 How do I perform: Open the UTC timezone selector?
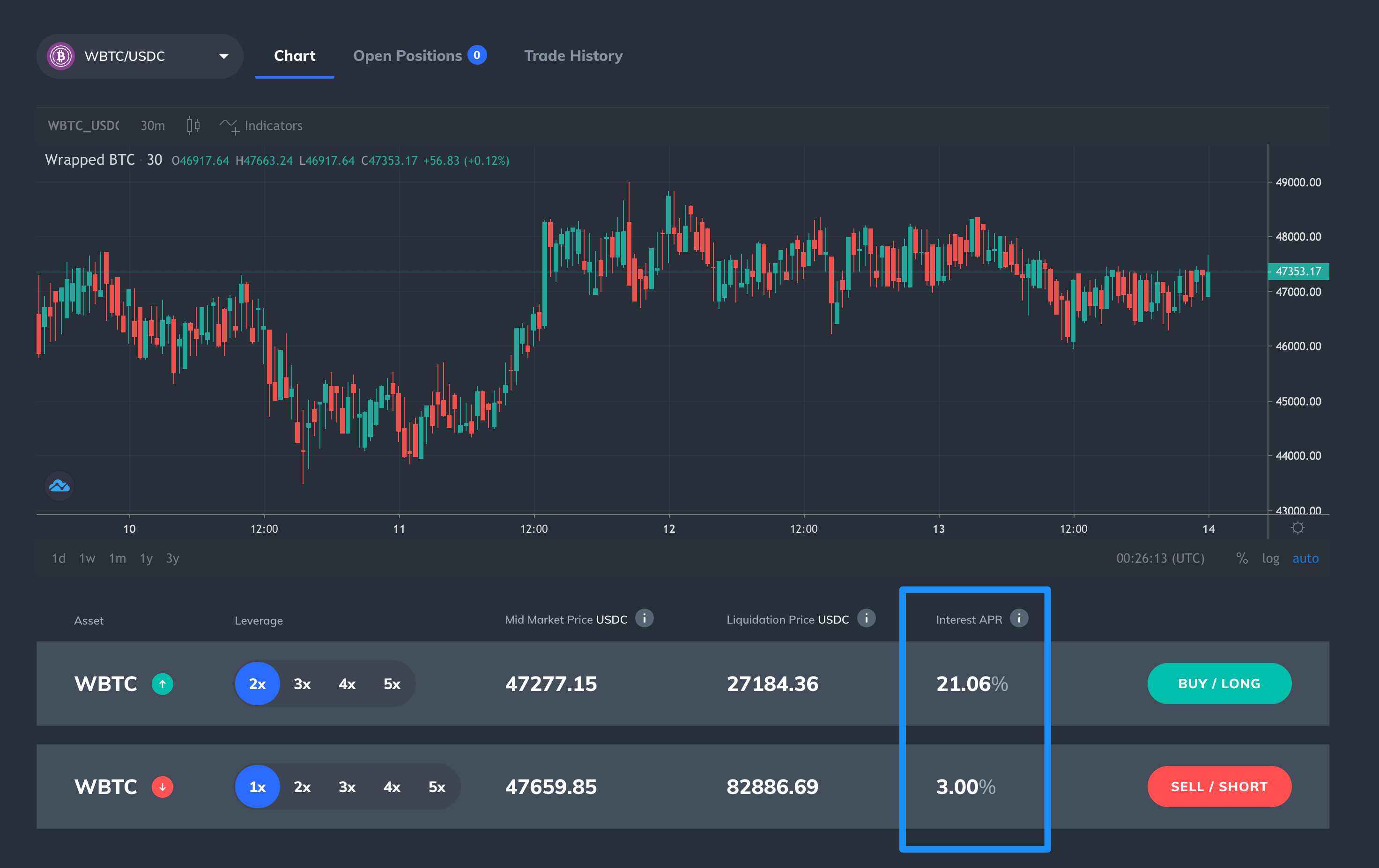click(1160, 558)
